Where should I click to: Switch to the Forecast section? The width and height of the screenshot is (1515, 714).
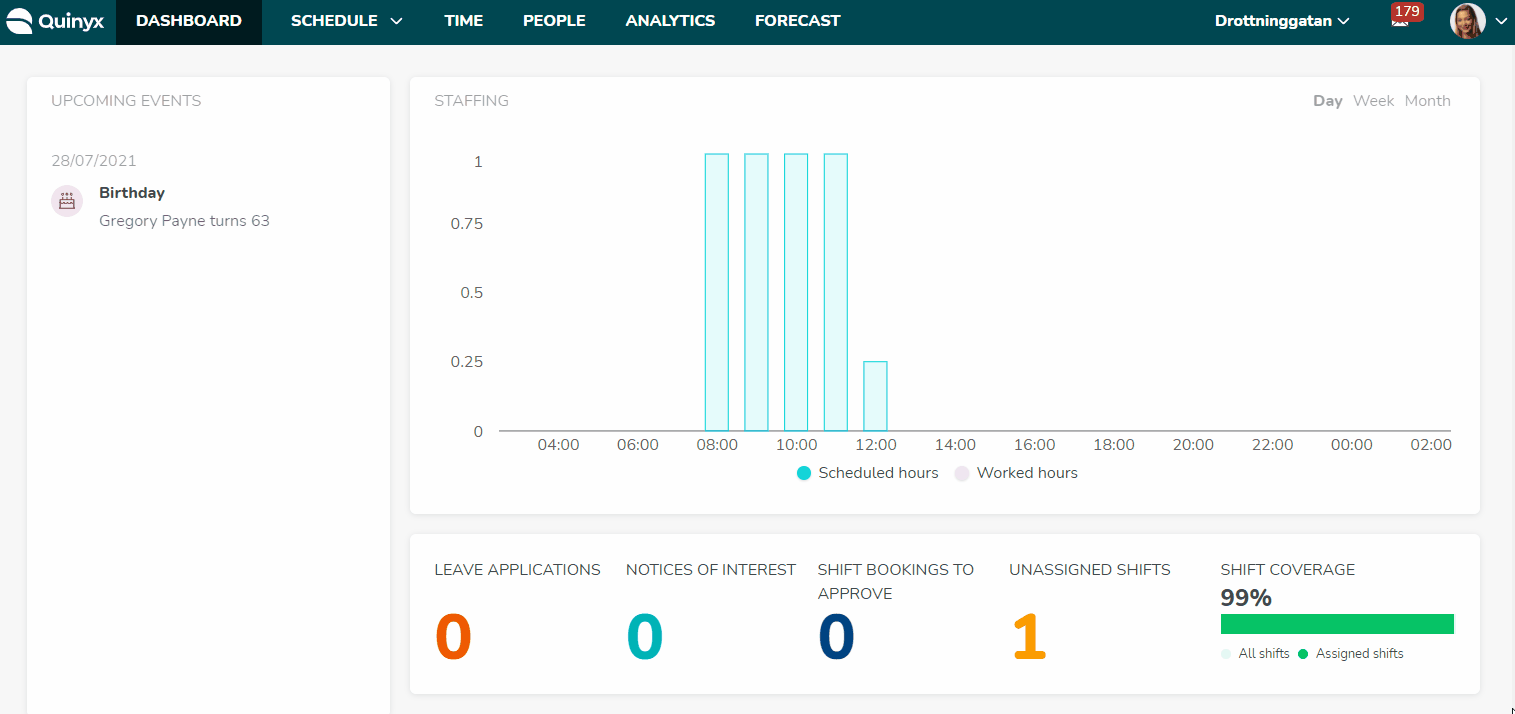coord(798,21)
